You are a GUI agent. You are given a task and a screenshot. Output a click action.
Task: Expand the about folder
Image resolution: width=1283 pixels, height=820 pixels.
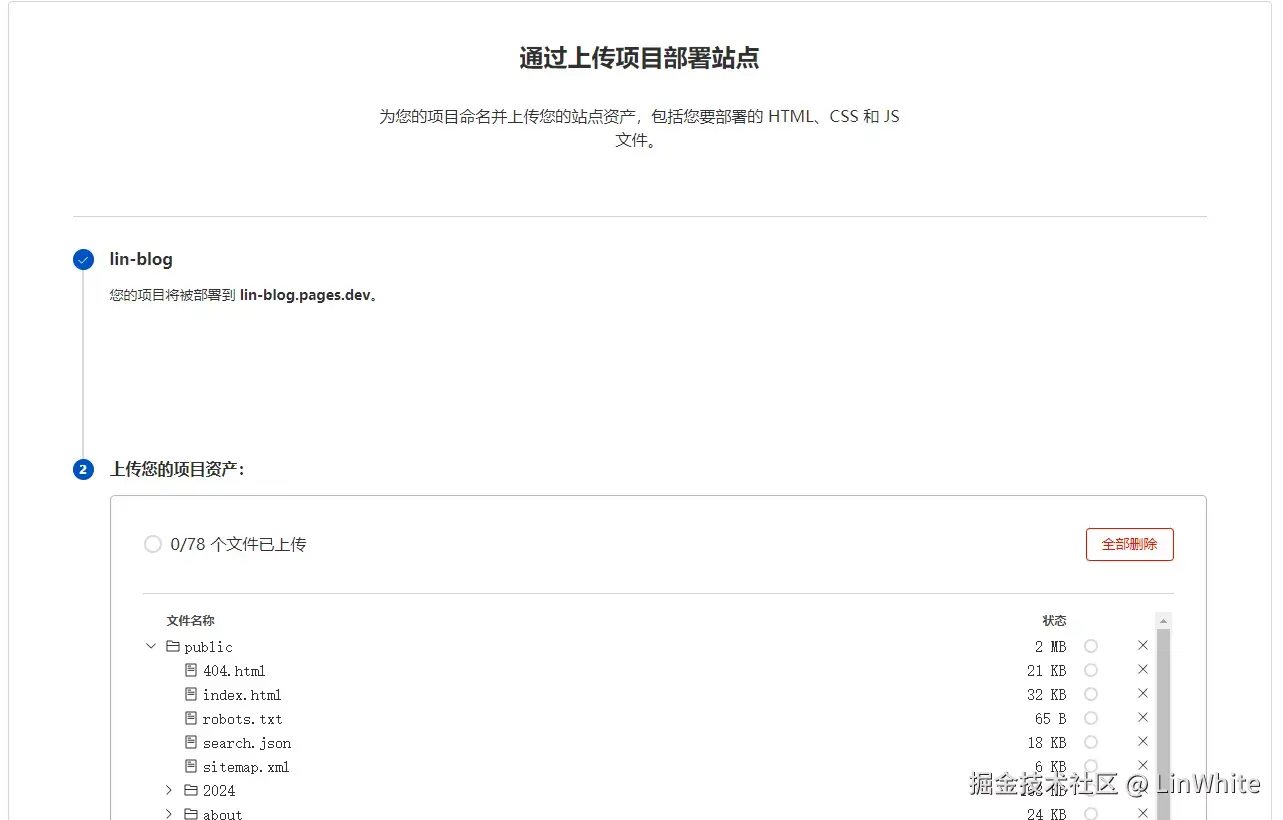[168, 813]
